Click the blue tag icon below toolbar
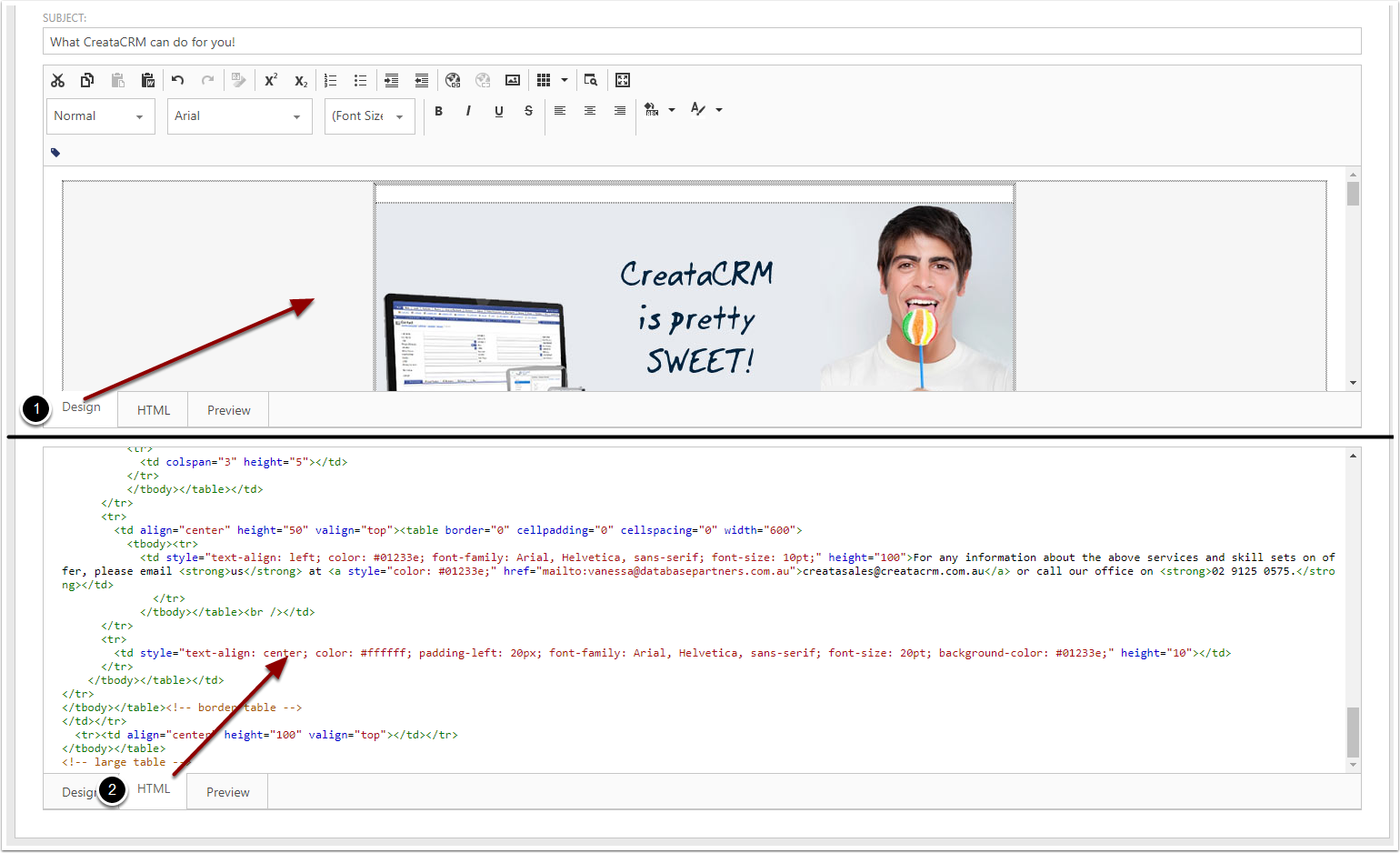This screenshot has height=853, width=1400. click(x=55, y=153)
